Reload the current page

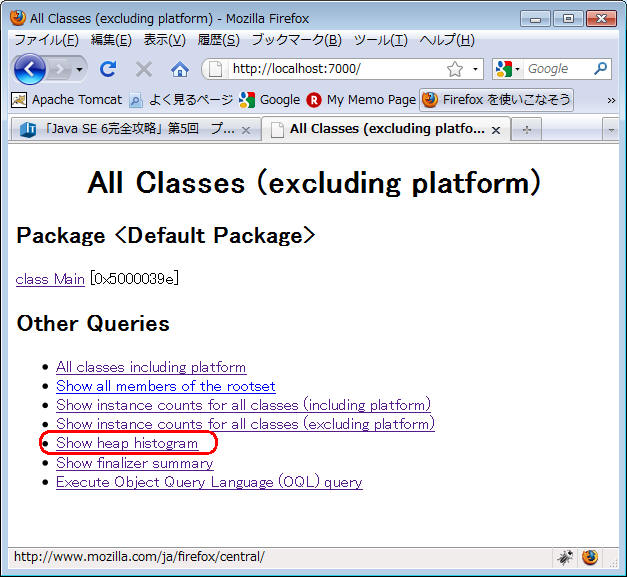click(108, 69)
